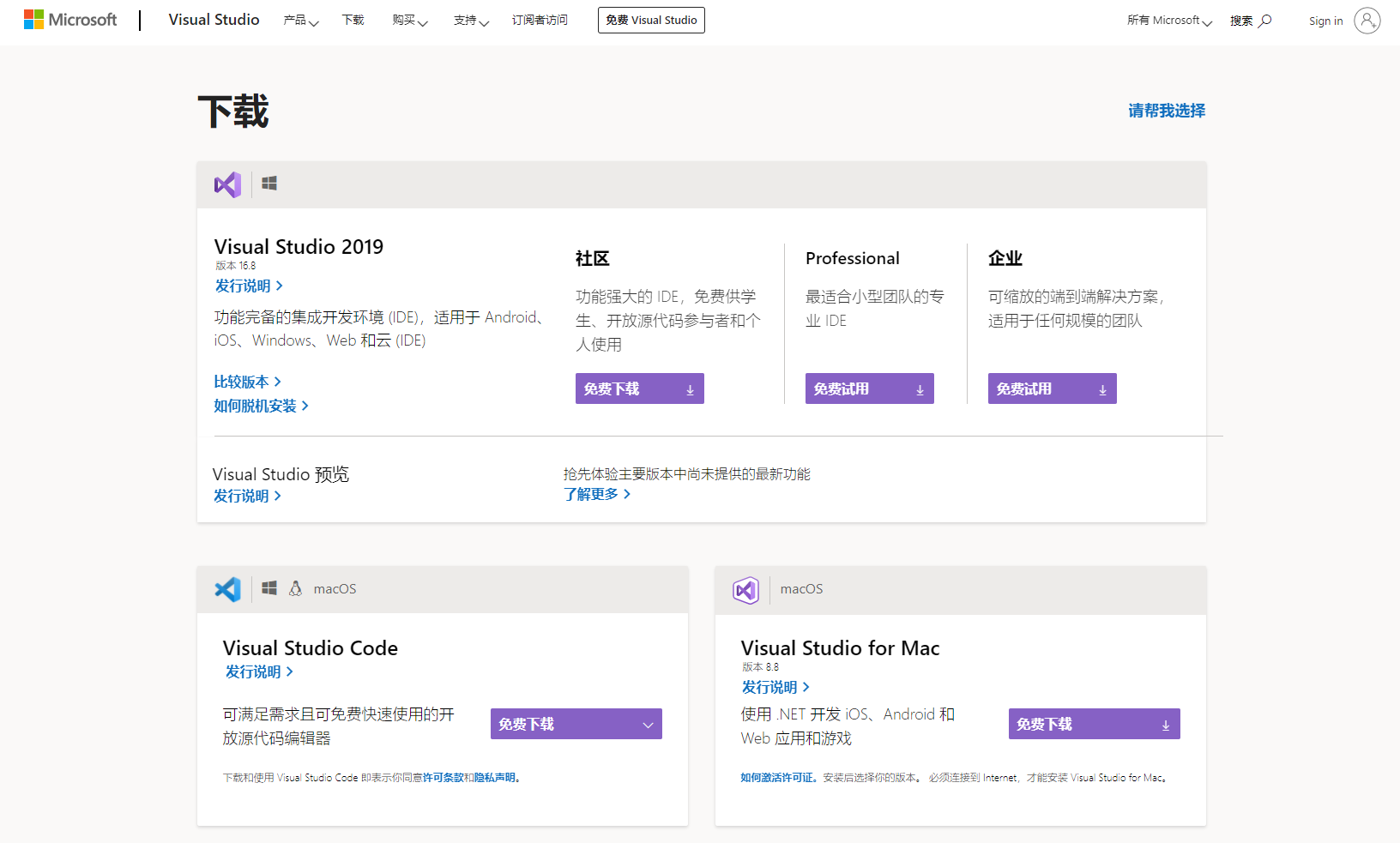1400x843 pixels.
Task: Click the blue Visual Studio Code logo
Action: click(x=227, y=589)
